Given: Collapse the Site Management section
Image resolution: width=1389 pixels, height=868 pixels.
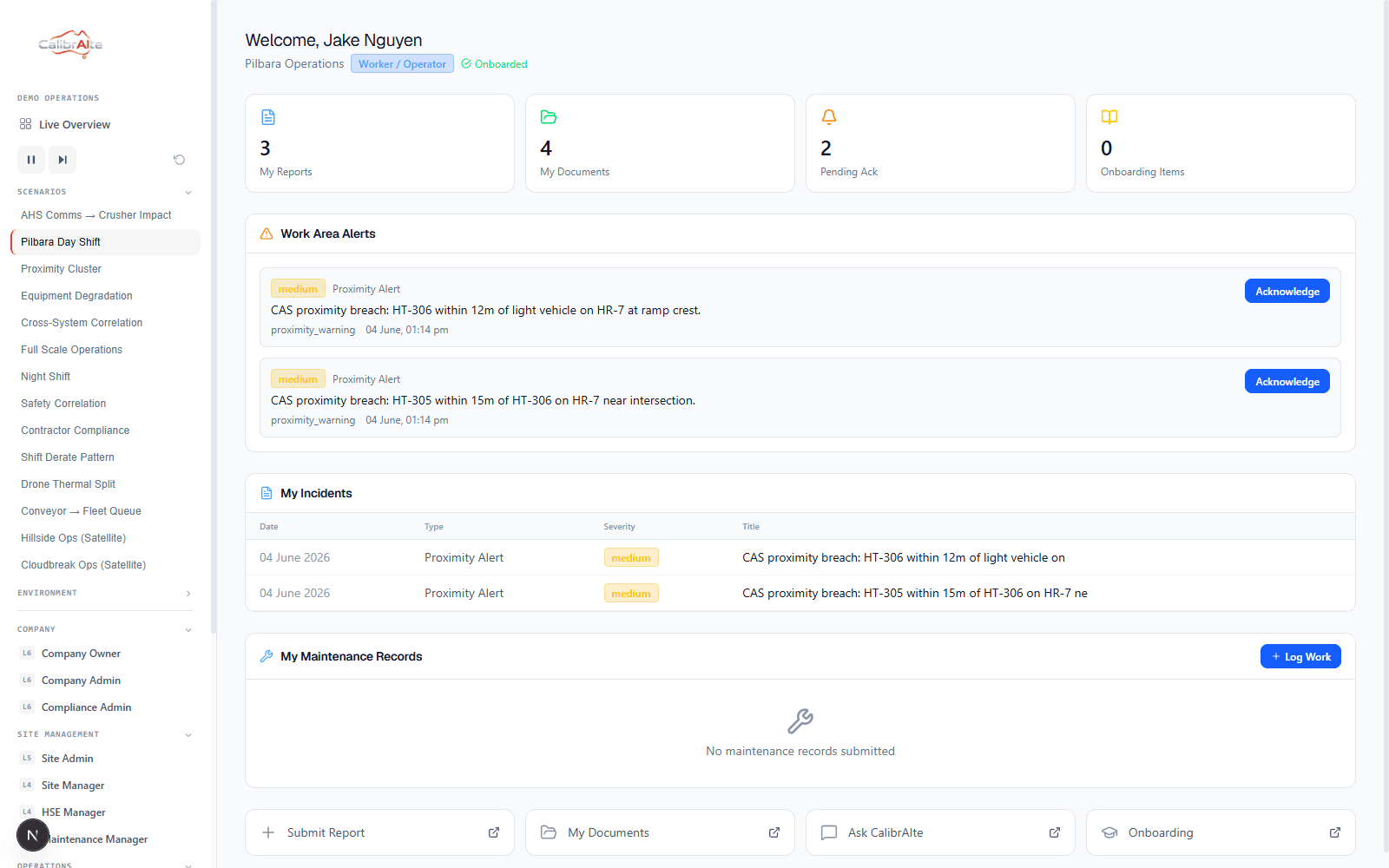Looking at the screenshot, I should click(x=188, y=734).
